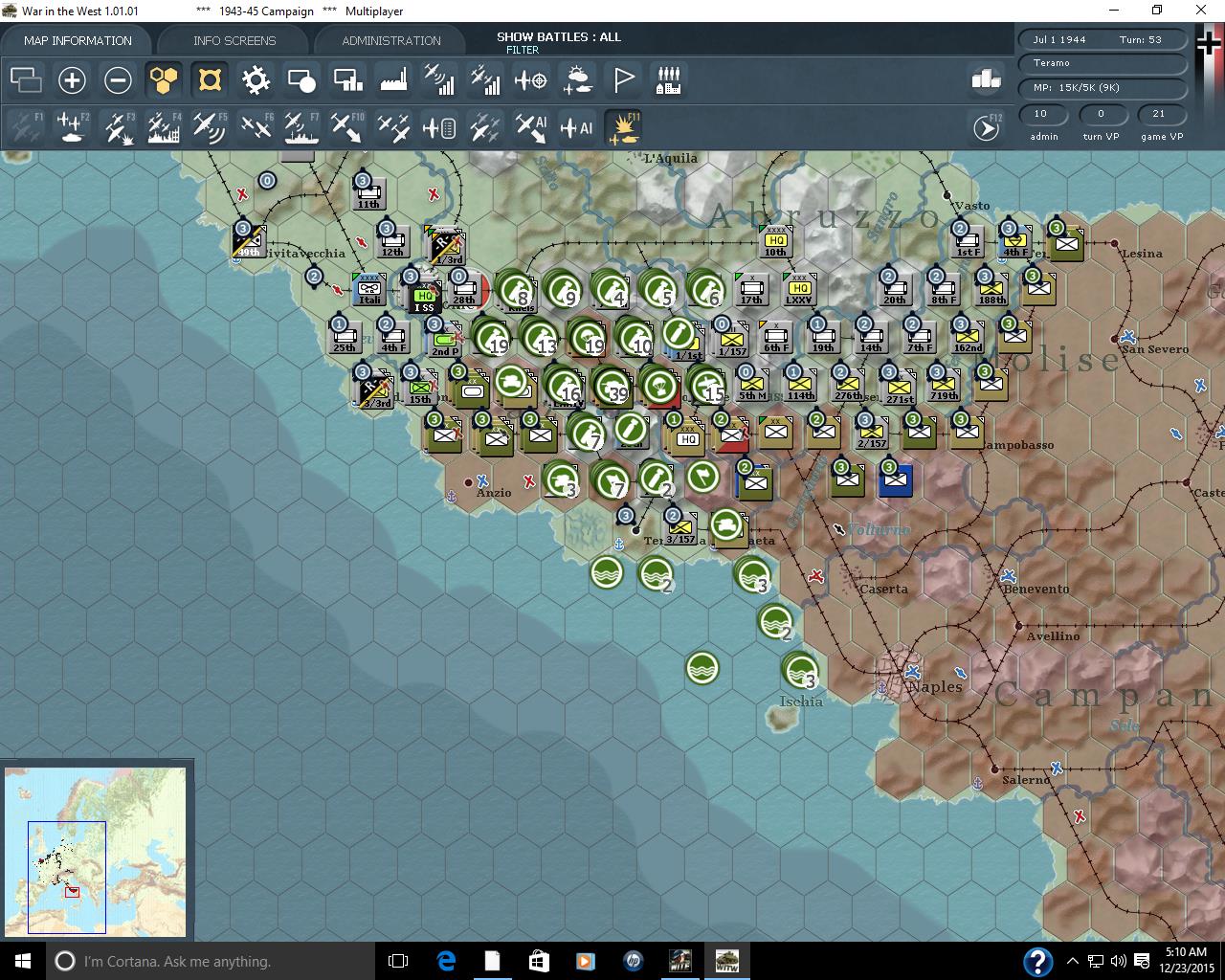Click the dimmed multi-planes icon after plane-list

coord(485,127)
